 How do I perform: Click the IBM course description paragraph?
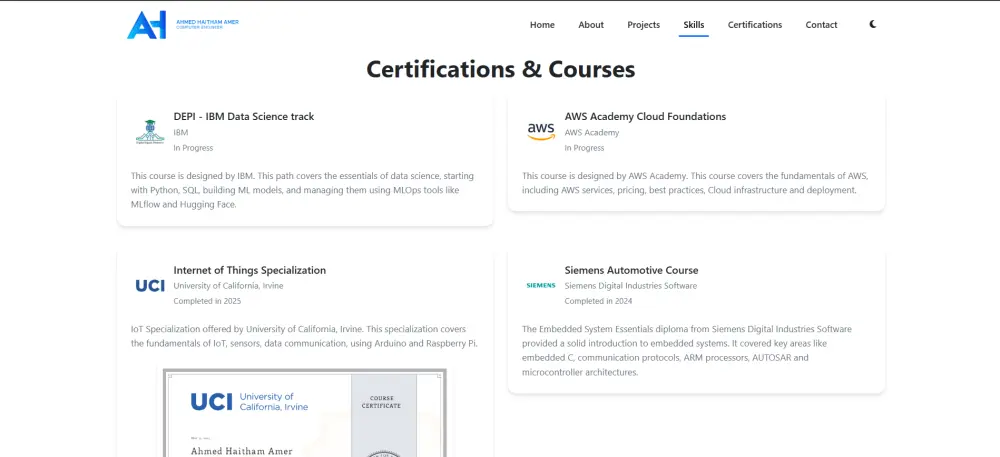[304, 190]
